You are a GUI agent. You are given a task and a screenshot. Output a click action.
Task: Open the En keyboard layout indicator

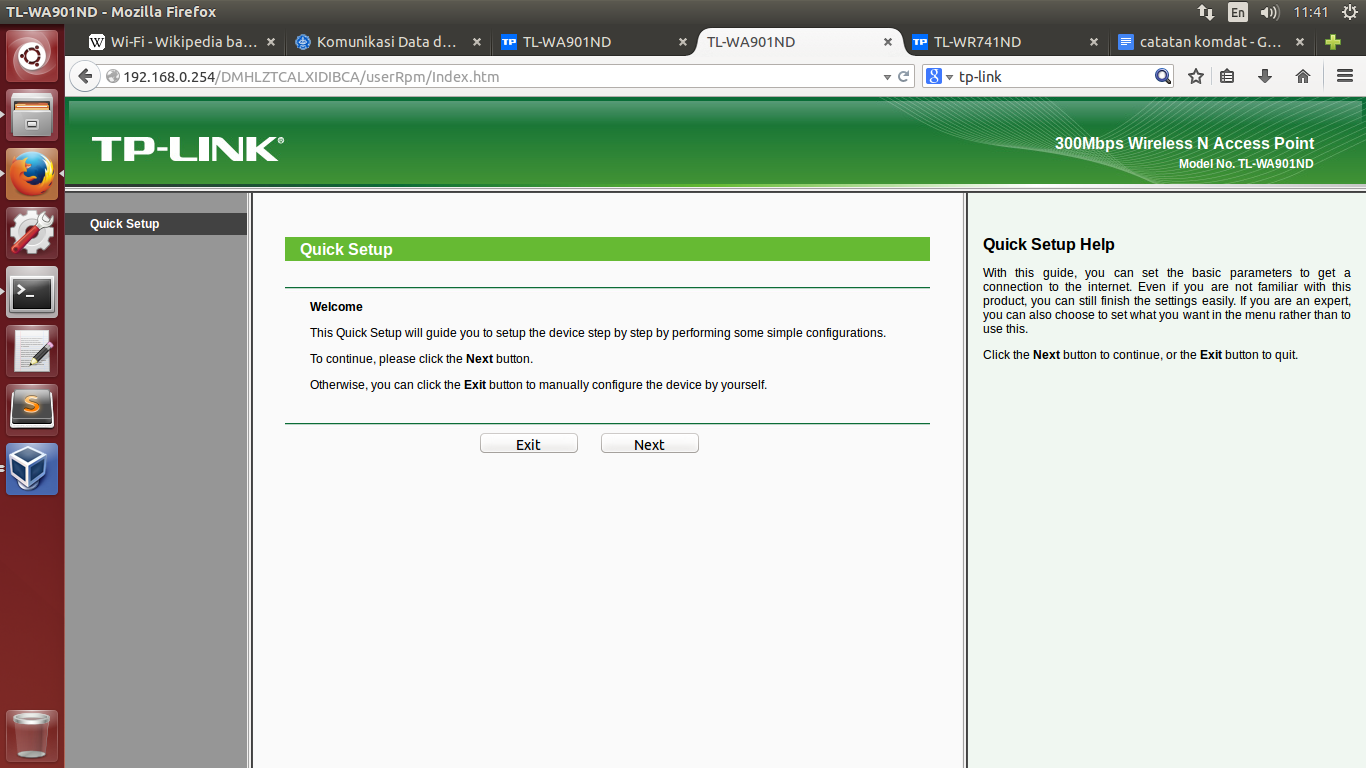pyautogui.click(x=1238, y=12)
